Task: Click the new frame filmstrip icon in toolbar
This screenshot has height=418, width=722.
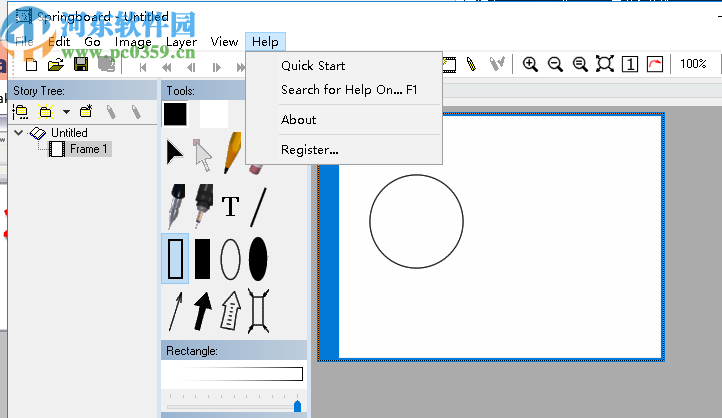Action: tap(449, 65)
